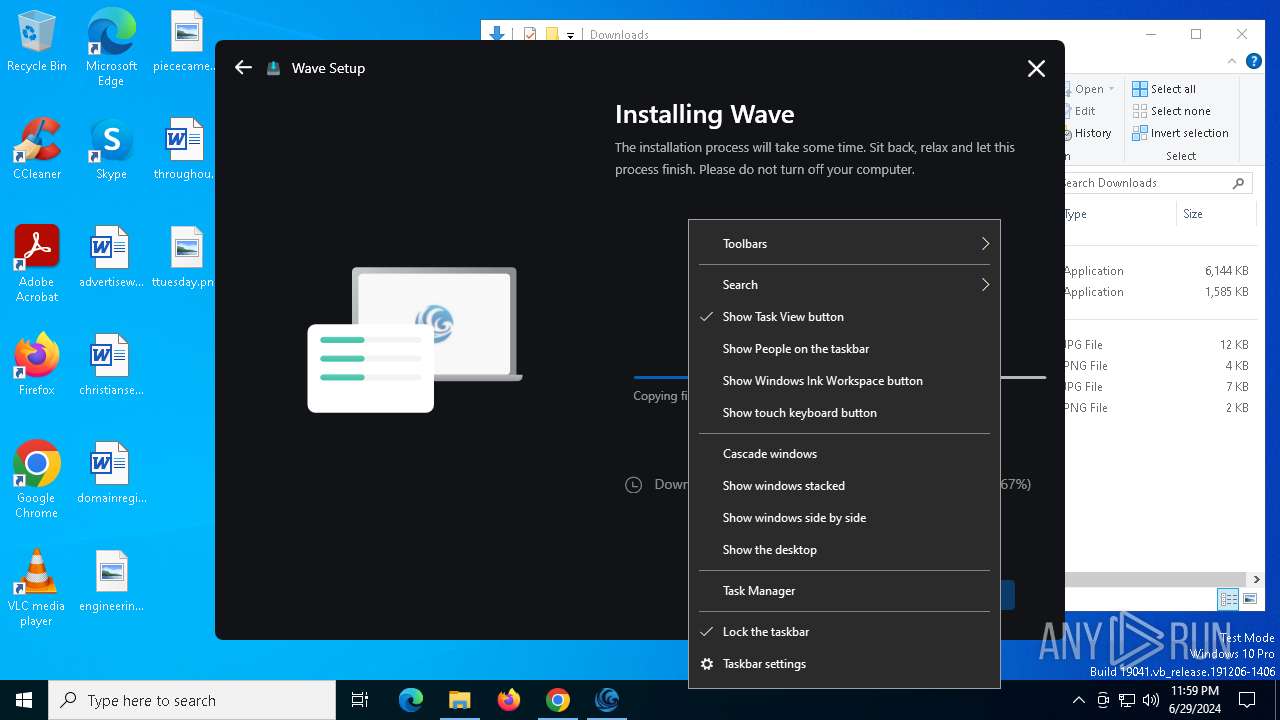
Task: Select the 6,144 KB Application row
Action: click(1159, 271)
